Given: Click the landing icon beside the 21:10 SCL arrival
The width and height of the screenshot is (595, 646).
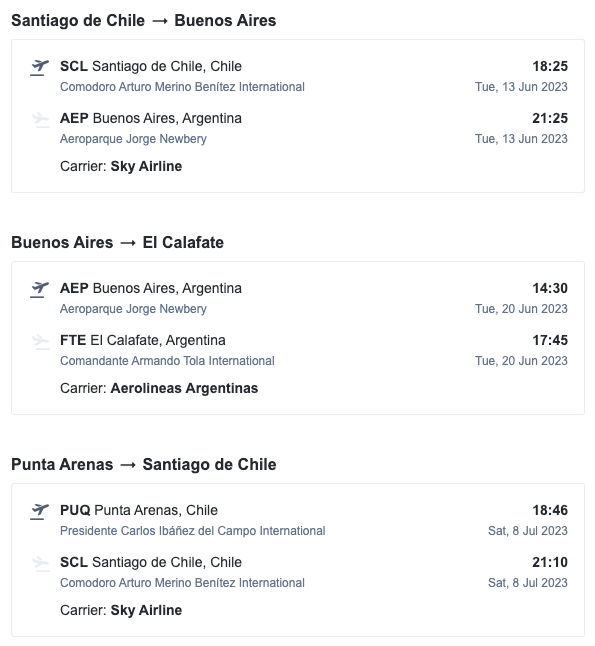Looking at the screenshot, I should (40, 564).
